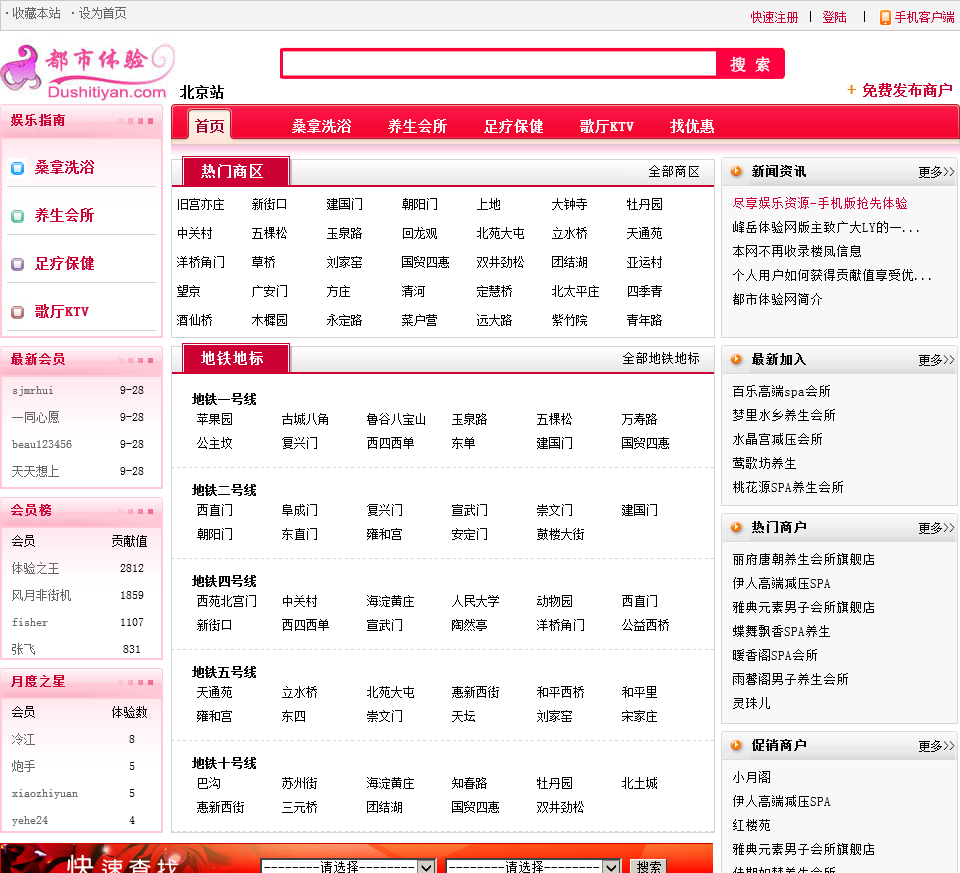Open news item 尽享娱乐资源-手机版抢先体验
The height and width of the screenshot is (873, 960).
820,203
